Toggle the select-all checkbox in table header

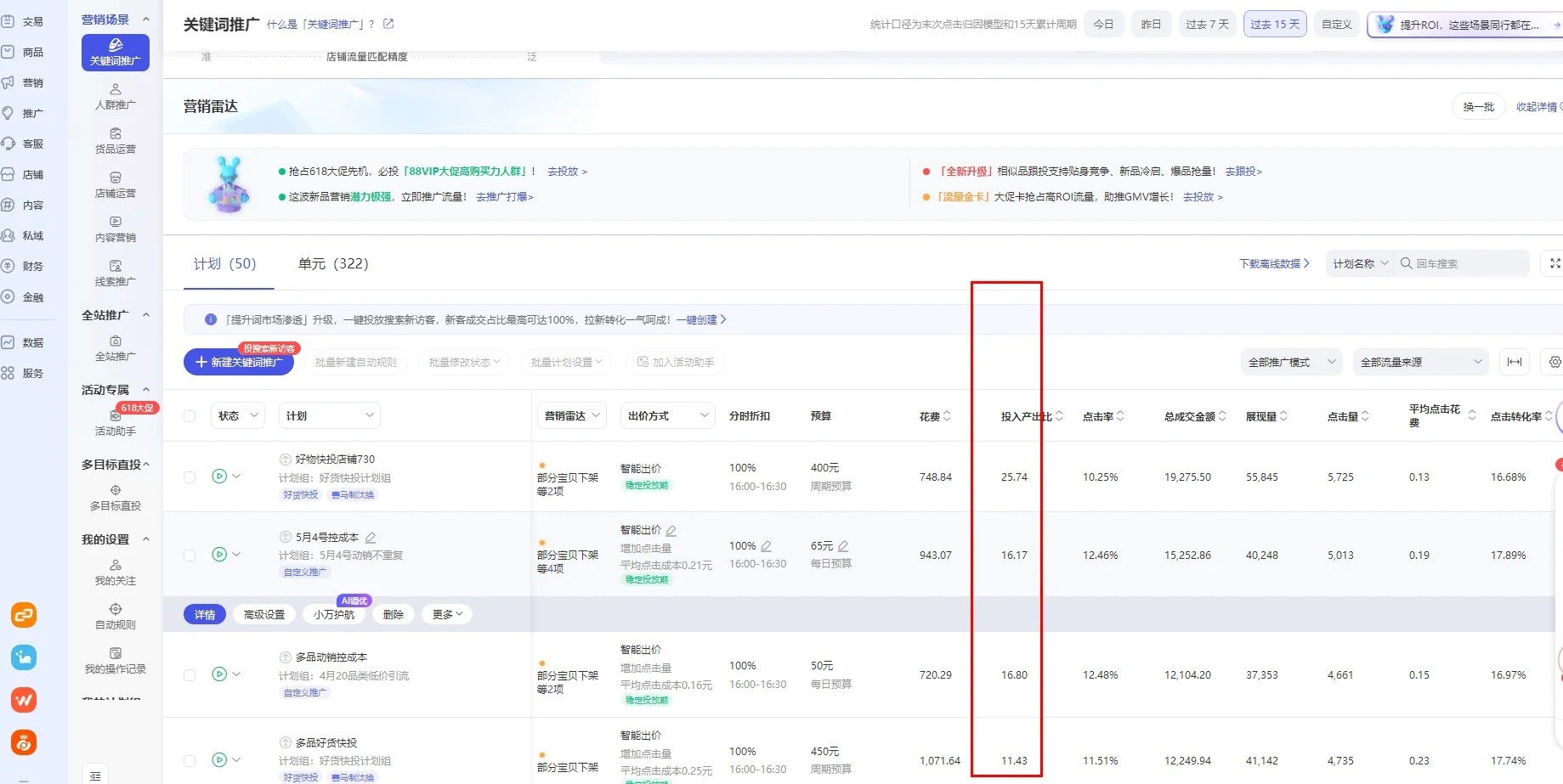point(190,416)
